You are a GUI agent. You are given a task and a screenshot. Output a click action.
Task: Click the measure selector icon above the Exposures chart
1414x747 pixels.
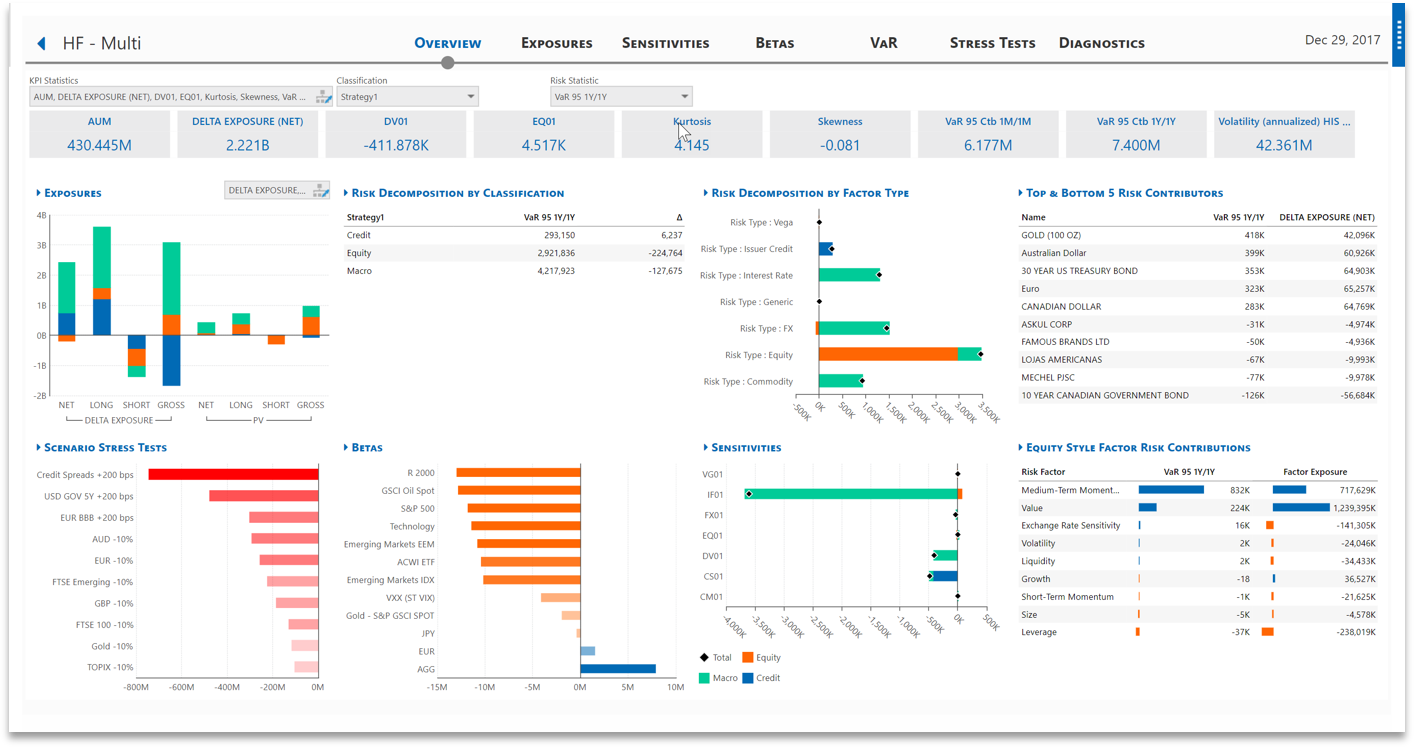[x=318, y=189]
